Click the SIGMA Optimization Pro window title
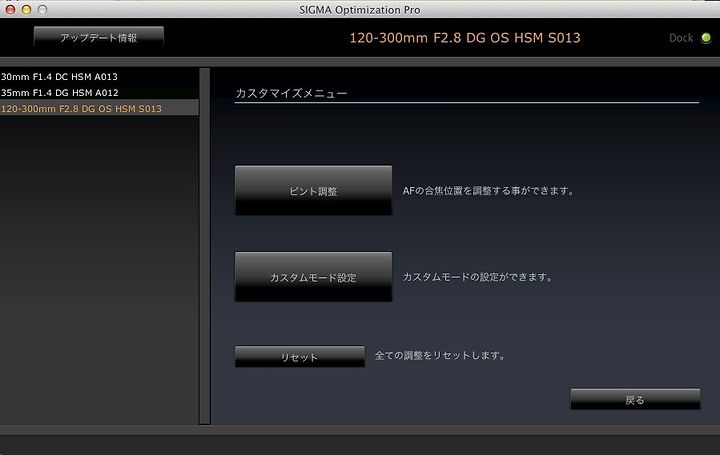This screenshot has width=720, height=455. 360,10
